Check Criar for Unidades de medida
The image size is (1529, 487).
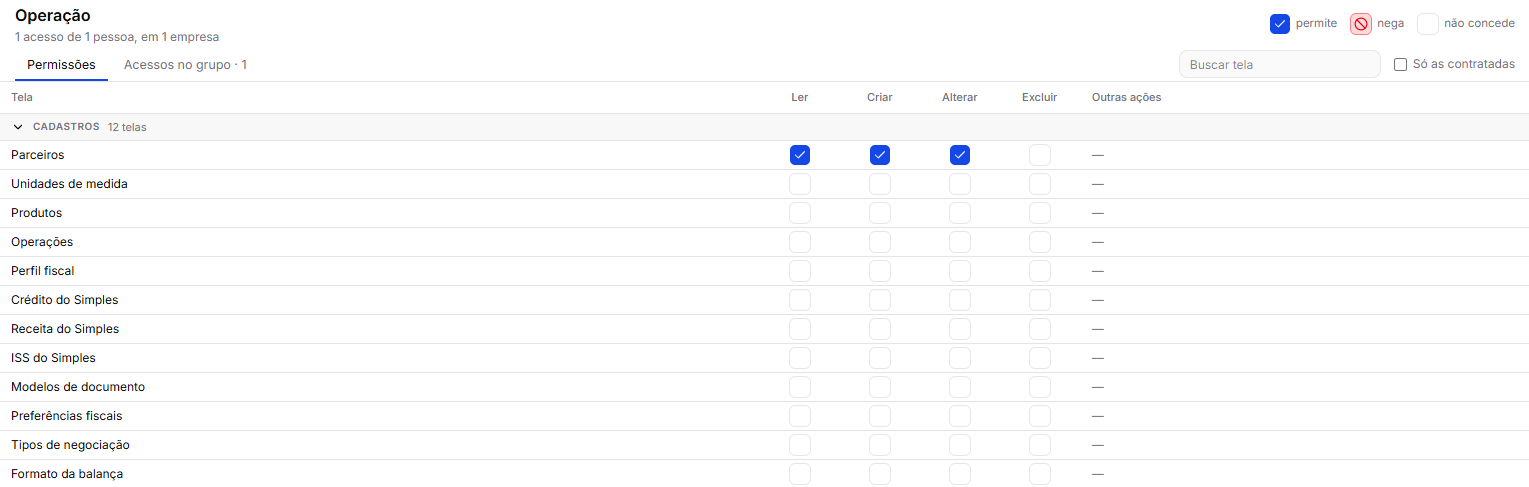point(880,184)
